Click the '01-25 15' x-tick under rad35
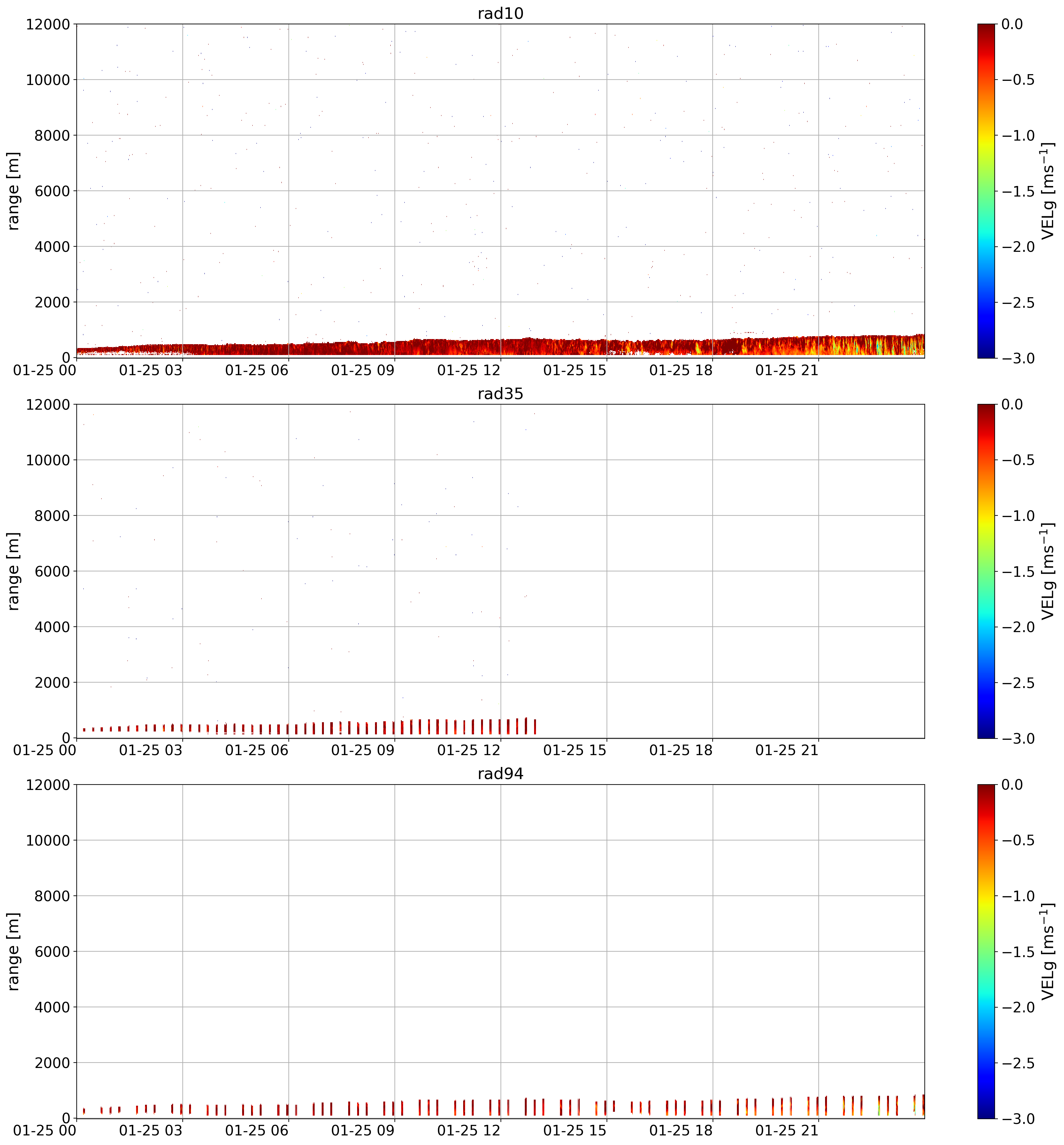The height and width of the screenshot is (1145, 1064). pyautogui.click(x=575, y=750)
